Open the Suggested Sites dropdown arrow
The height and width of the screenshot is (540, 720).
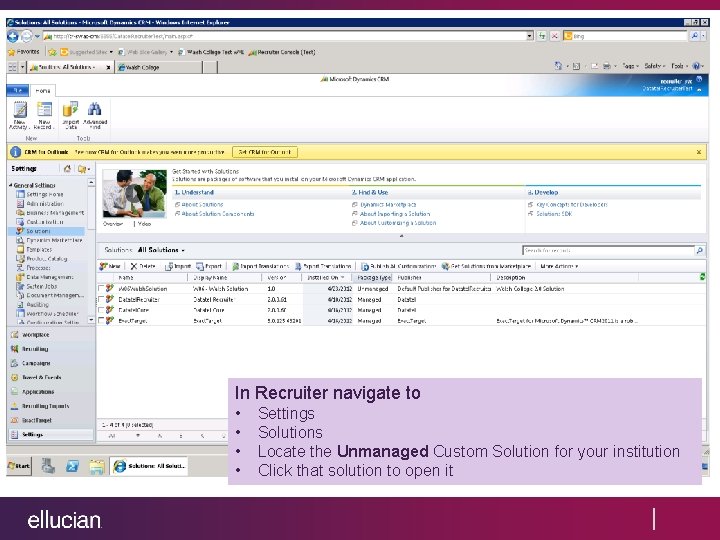point(111,52)
